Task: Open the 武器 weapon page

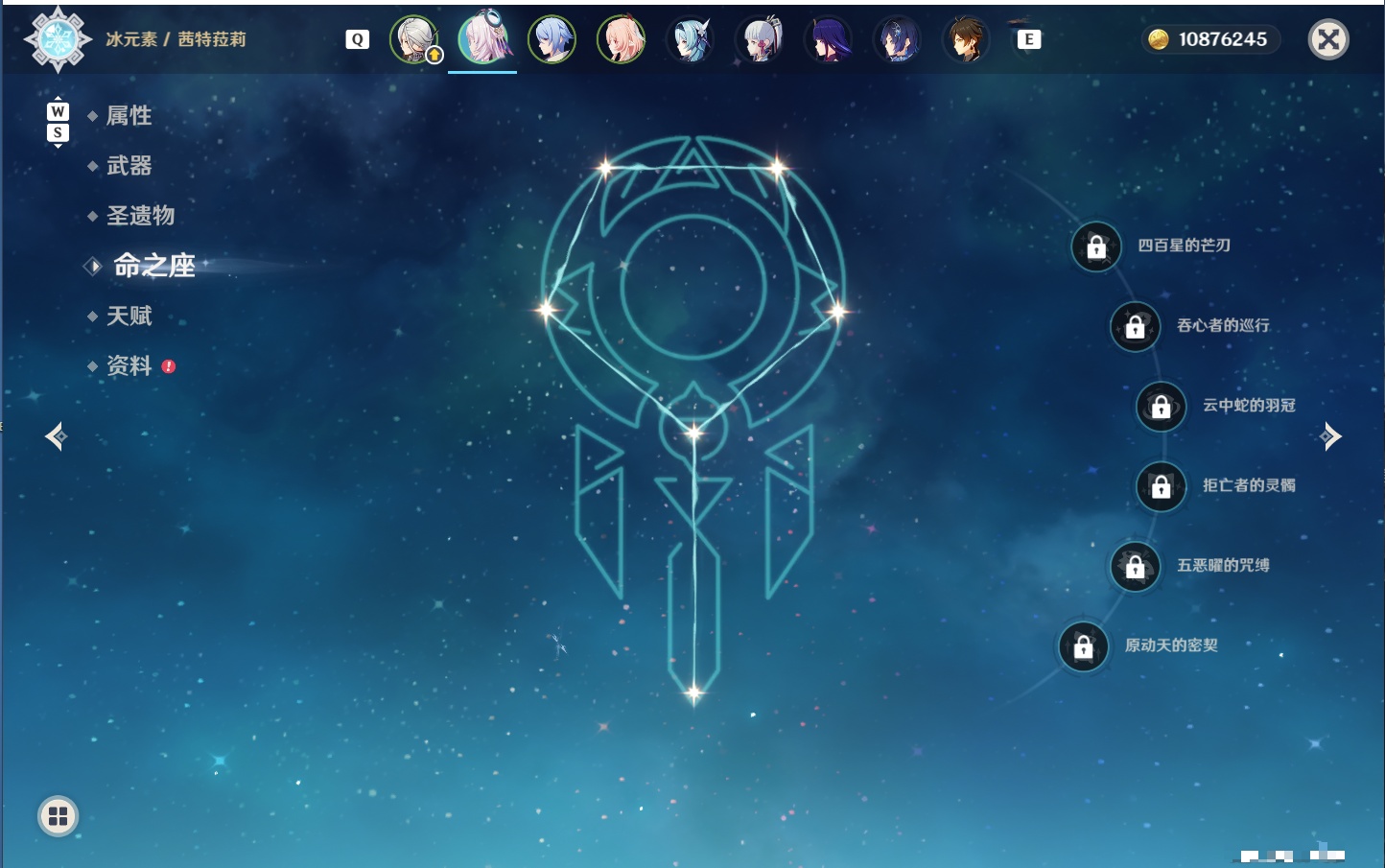Action: 129,166
